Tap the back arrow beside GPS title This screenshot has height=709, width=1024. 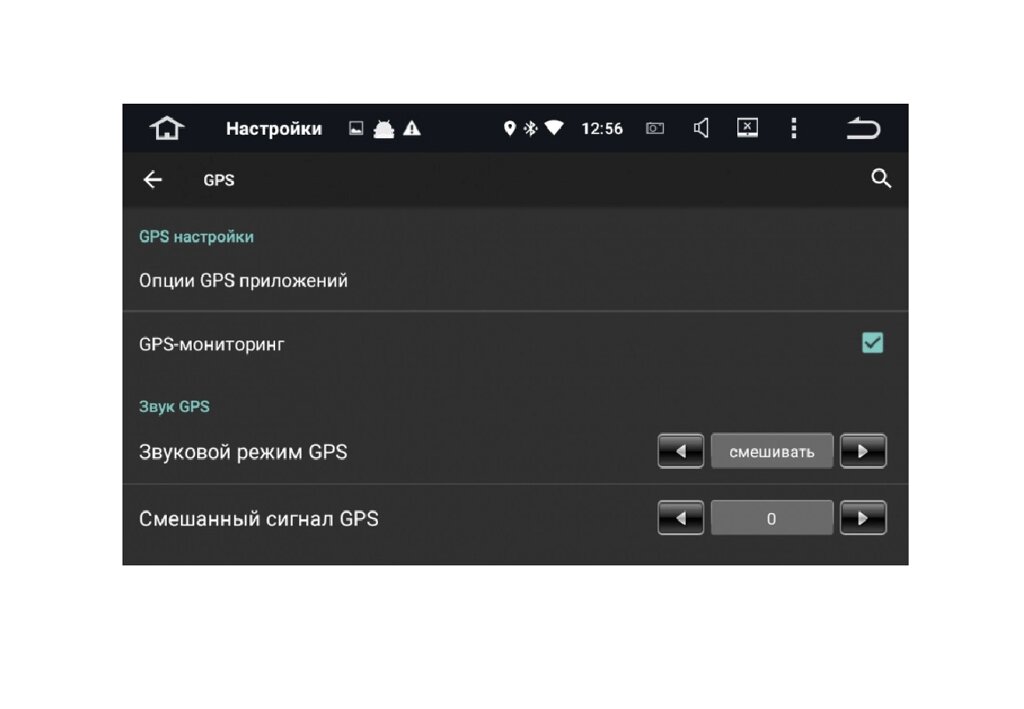tap(153, 180)
